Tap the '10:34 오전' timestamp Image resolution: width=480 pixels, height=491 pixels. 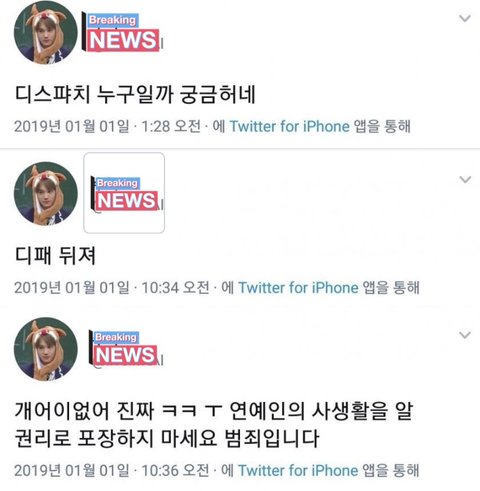tap(175, 288)
